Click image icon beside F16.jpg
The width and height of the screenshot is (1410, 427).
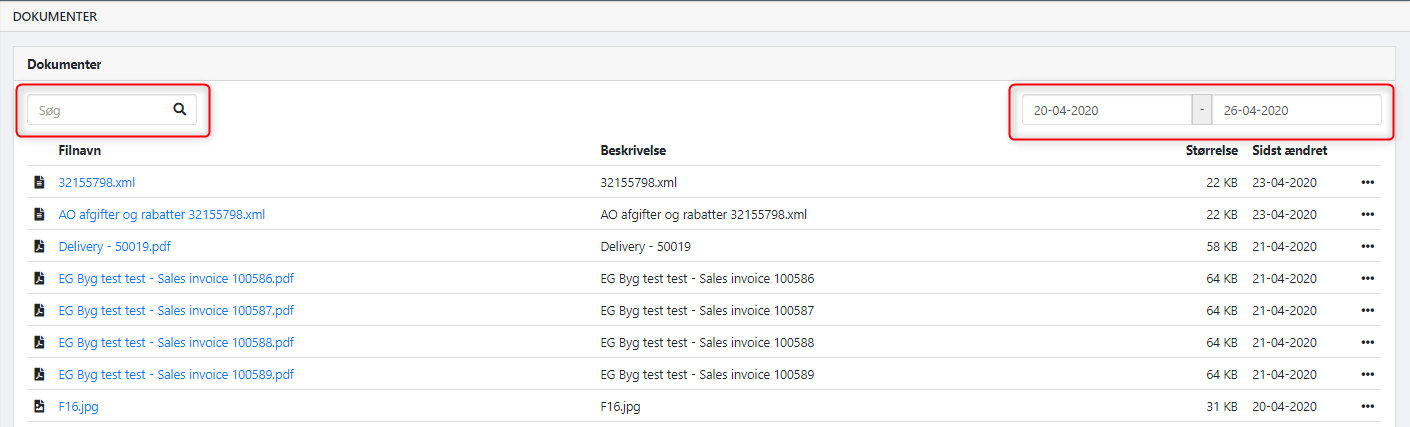(39, 407)
